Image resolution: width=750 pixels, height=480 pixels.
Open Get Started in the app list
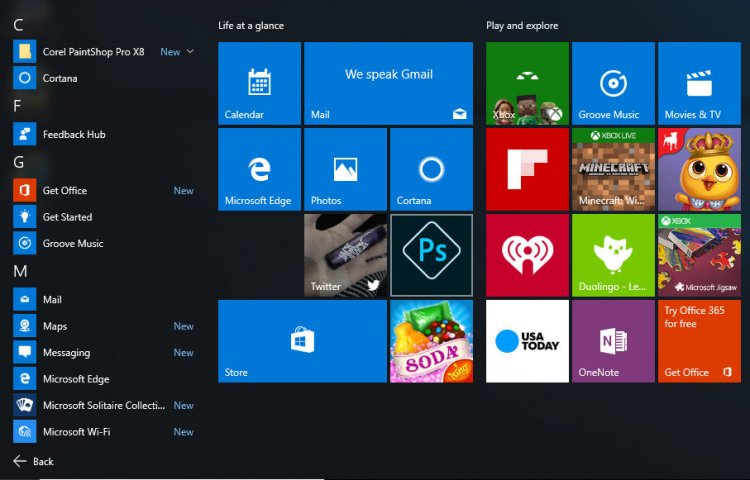point(103,217)
